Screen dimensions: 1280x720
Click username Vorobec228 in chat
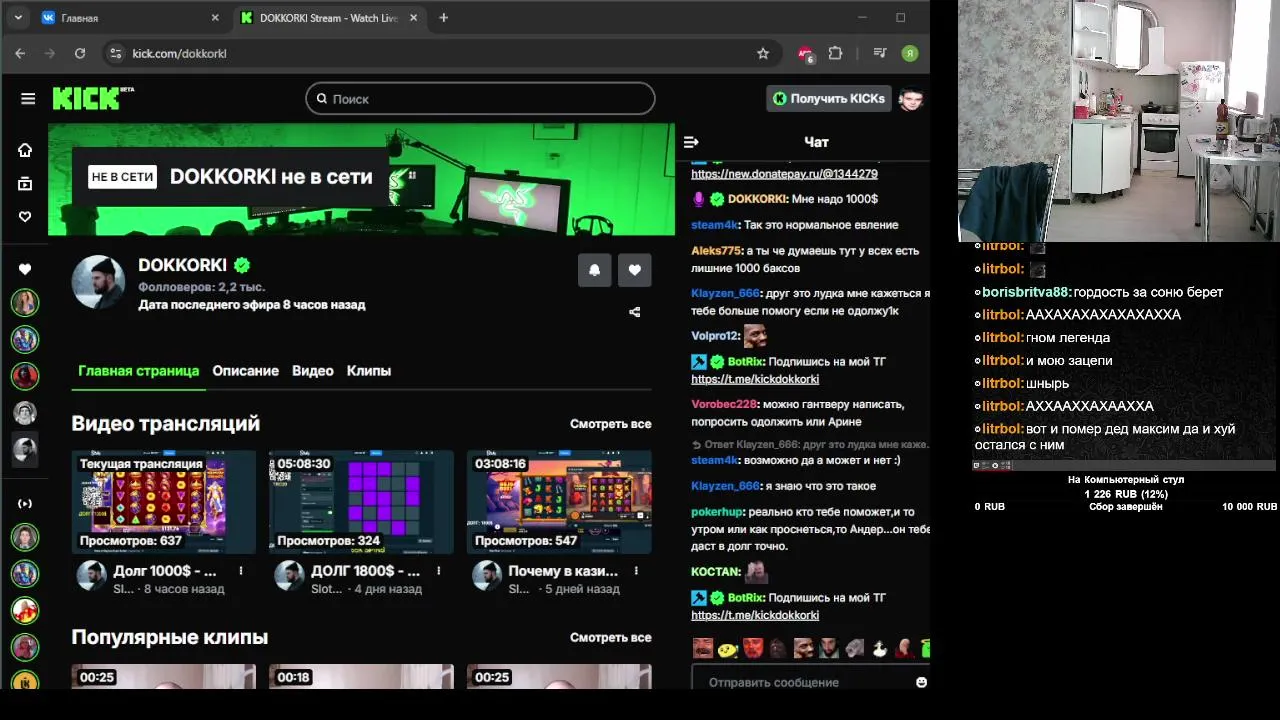[724, 404]
